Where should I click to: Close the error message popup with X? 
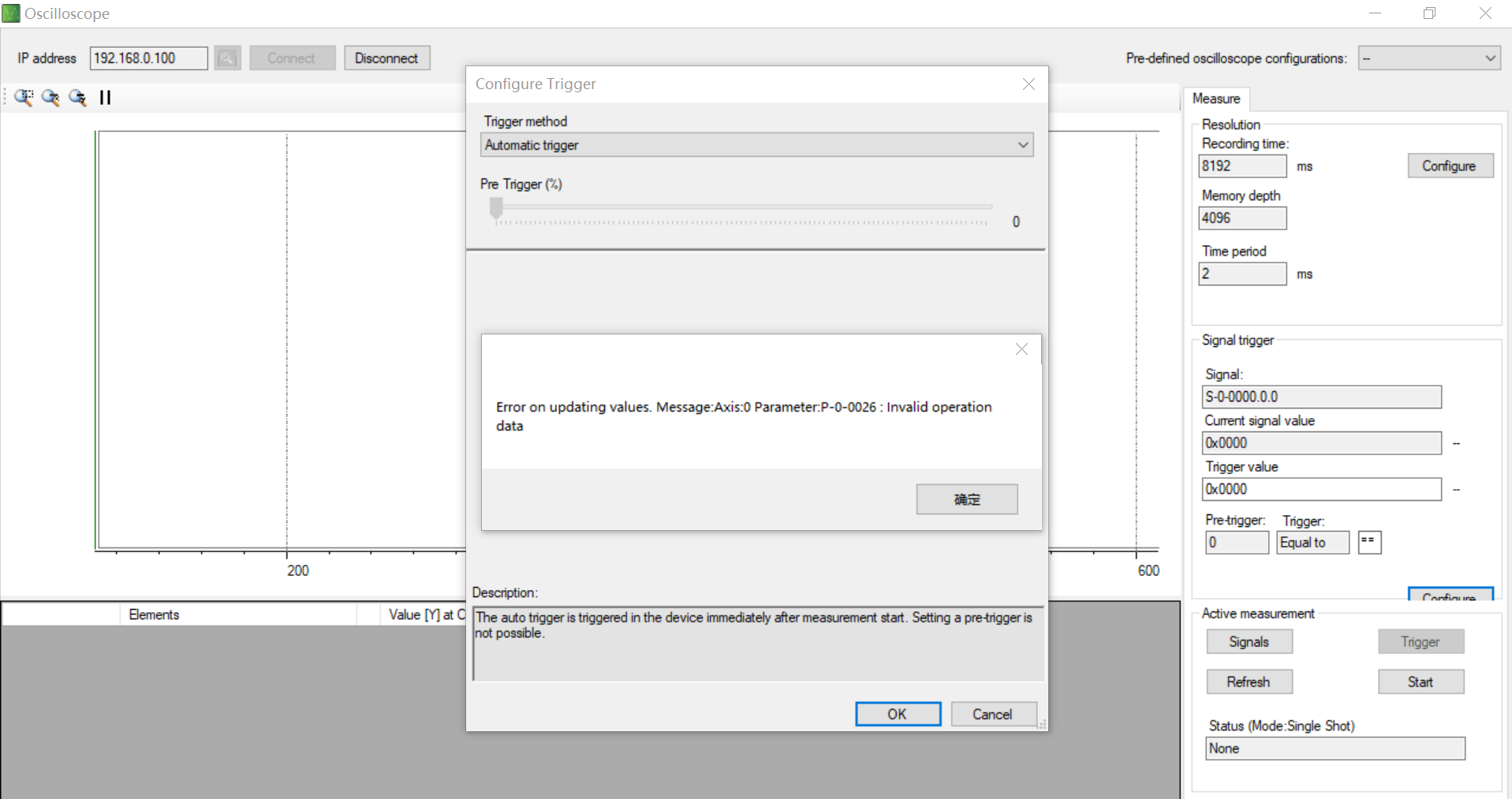pos(1021,349)
